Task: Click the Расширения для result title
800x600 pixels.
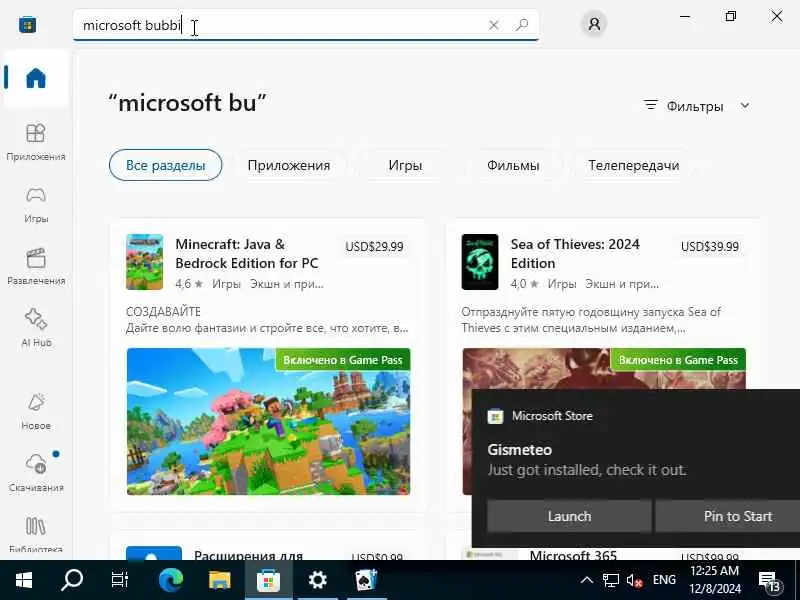Action: click(x=248, y=555)
